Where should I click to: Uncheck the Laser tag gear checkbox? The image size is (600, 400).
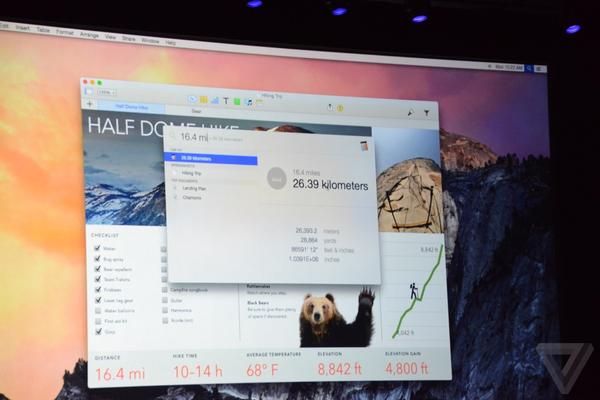[x=98, y=300]
